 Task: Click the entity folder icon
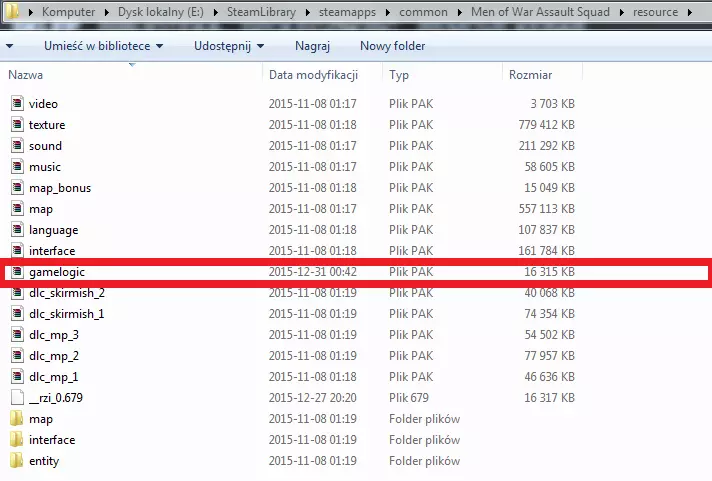coord(17,461)
